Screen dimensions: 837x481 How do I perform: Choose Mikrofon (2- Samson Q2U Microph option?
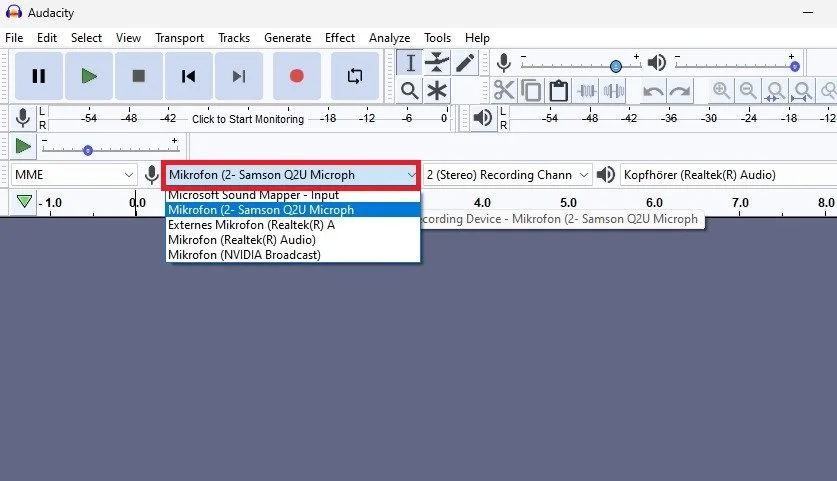point(293,210)
